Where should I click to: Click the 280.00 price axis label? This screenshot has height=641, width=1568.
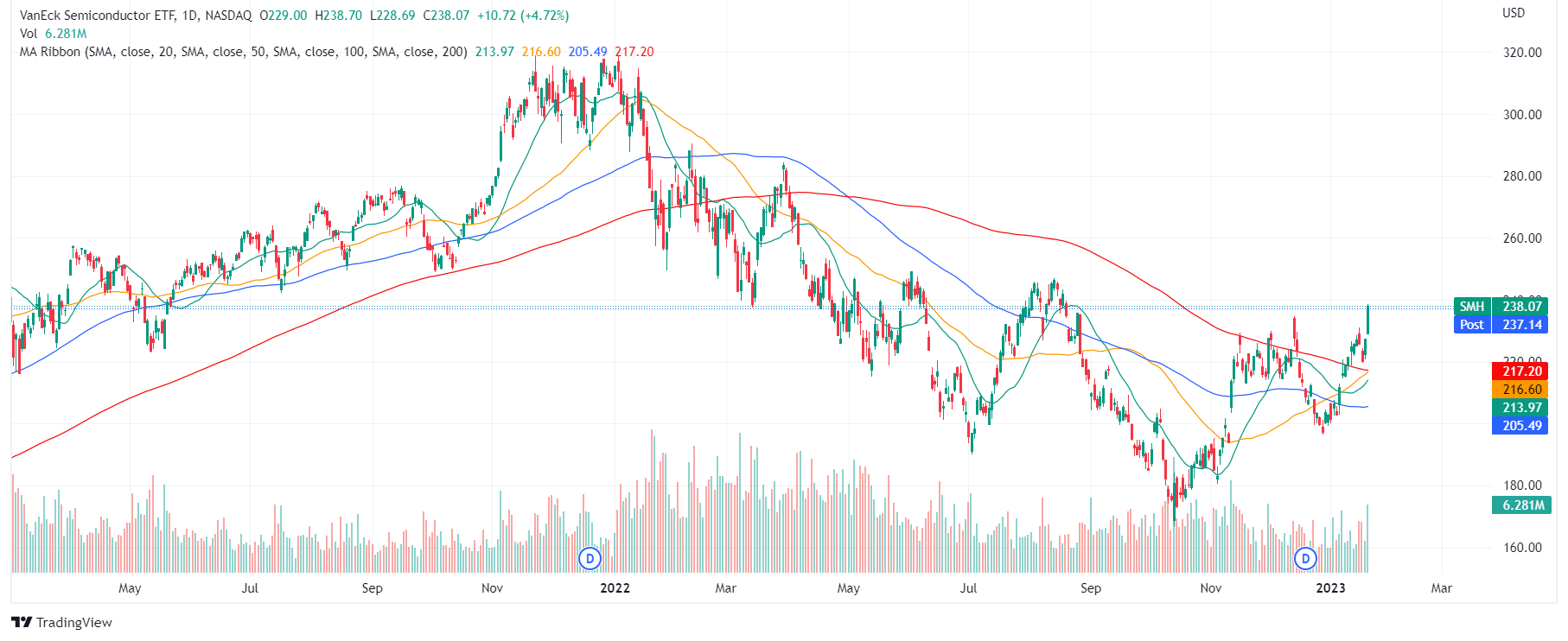[1522, 176]
